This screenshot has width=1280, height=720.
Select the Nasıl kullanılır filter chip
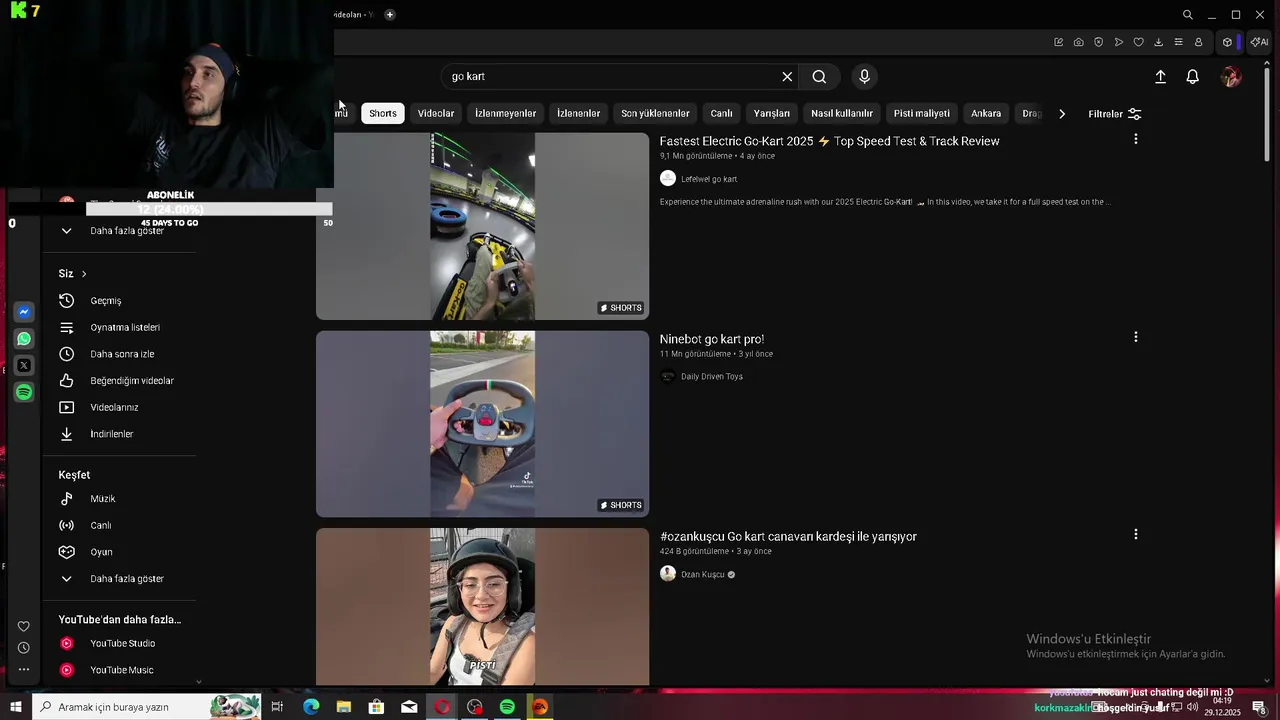[842, 114]
